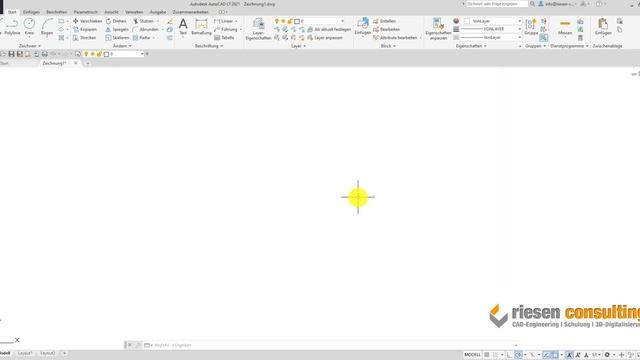Viewport: 640px width, 360px height.
Task: Toggle ortho mode in status bar
Action: [x=509, y=355]
